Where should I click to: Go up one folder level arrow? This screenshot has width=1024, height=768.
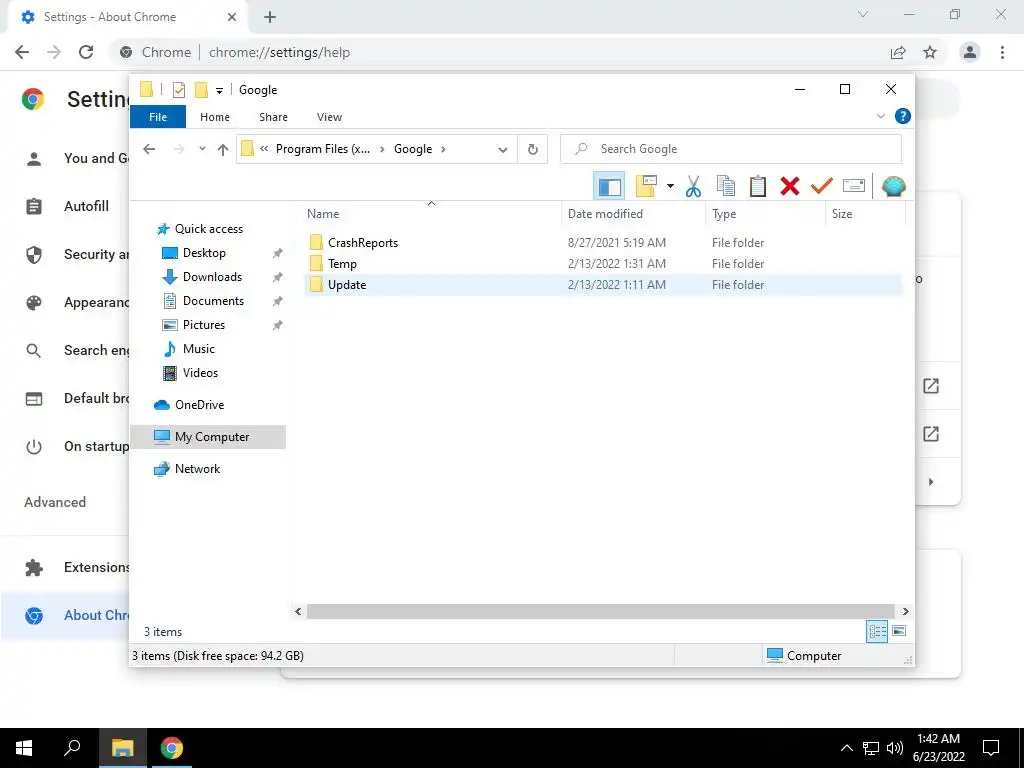click(223, 150)
